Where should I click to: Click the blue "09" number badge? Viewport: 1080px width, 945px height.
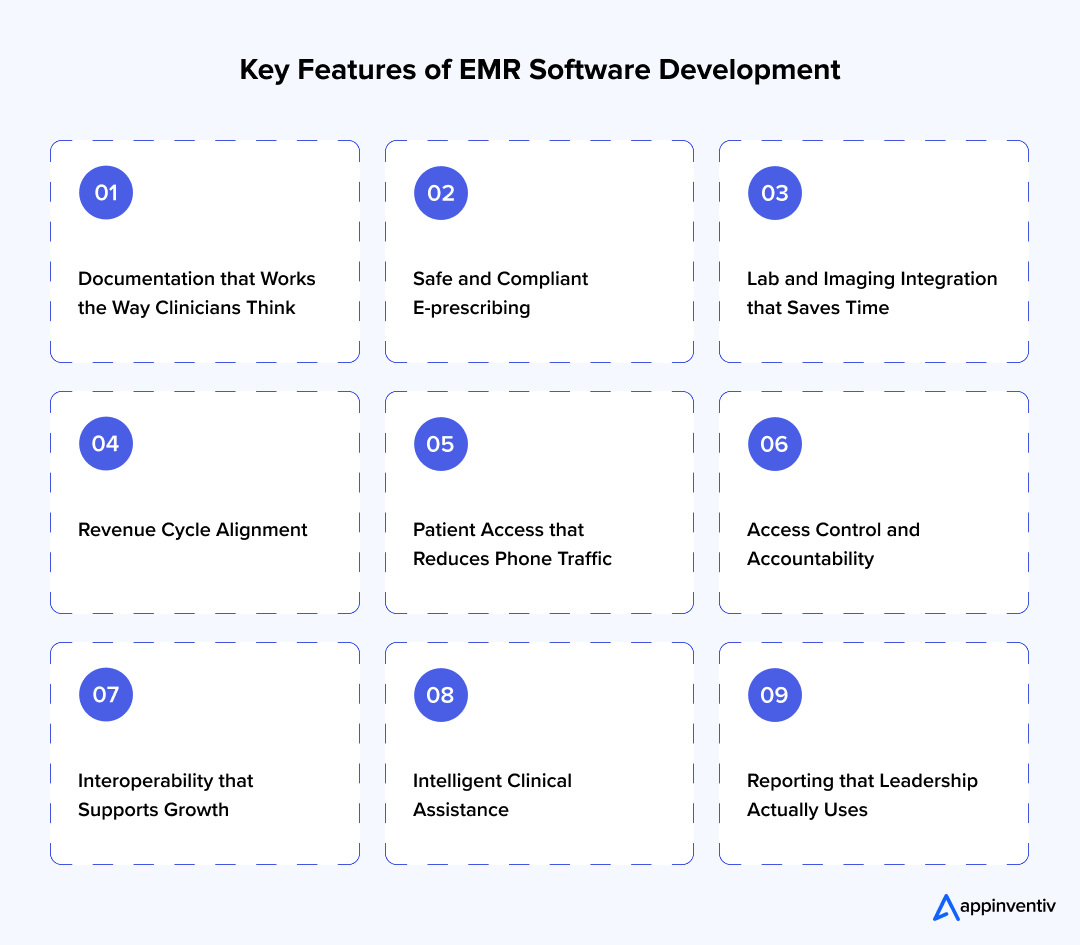tap(774, 694)
